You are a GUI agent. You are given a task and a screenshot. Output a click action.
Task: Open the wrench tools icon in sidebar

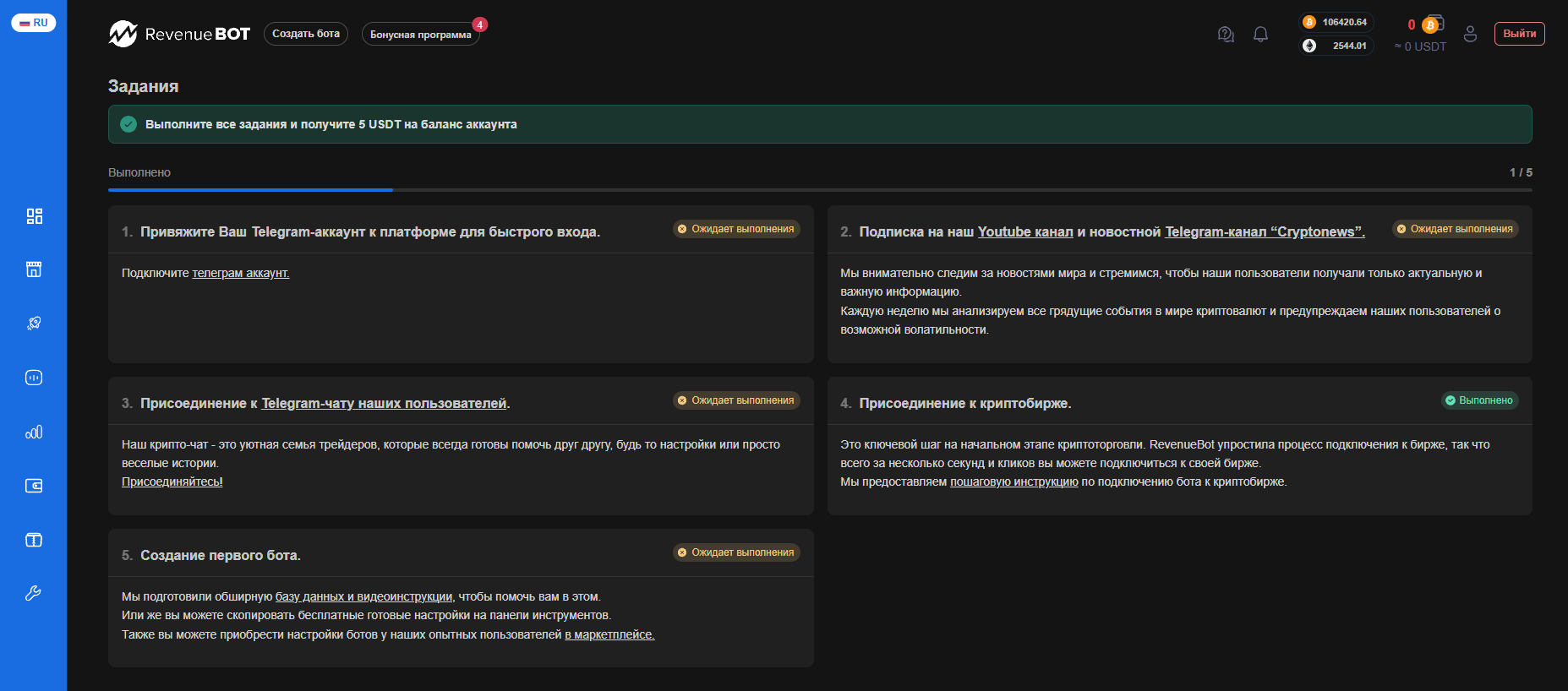(34, 593)
